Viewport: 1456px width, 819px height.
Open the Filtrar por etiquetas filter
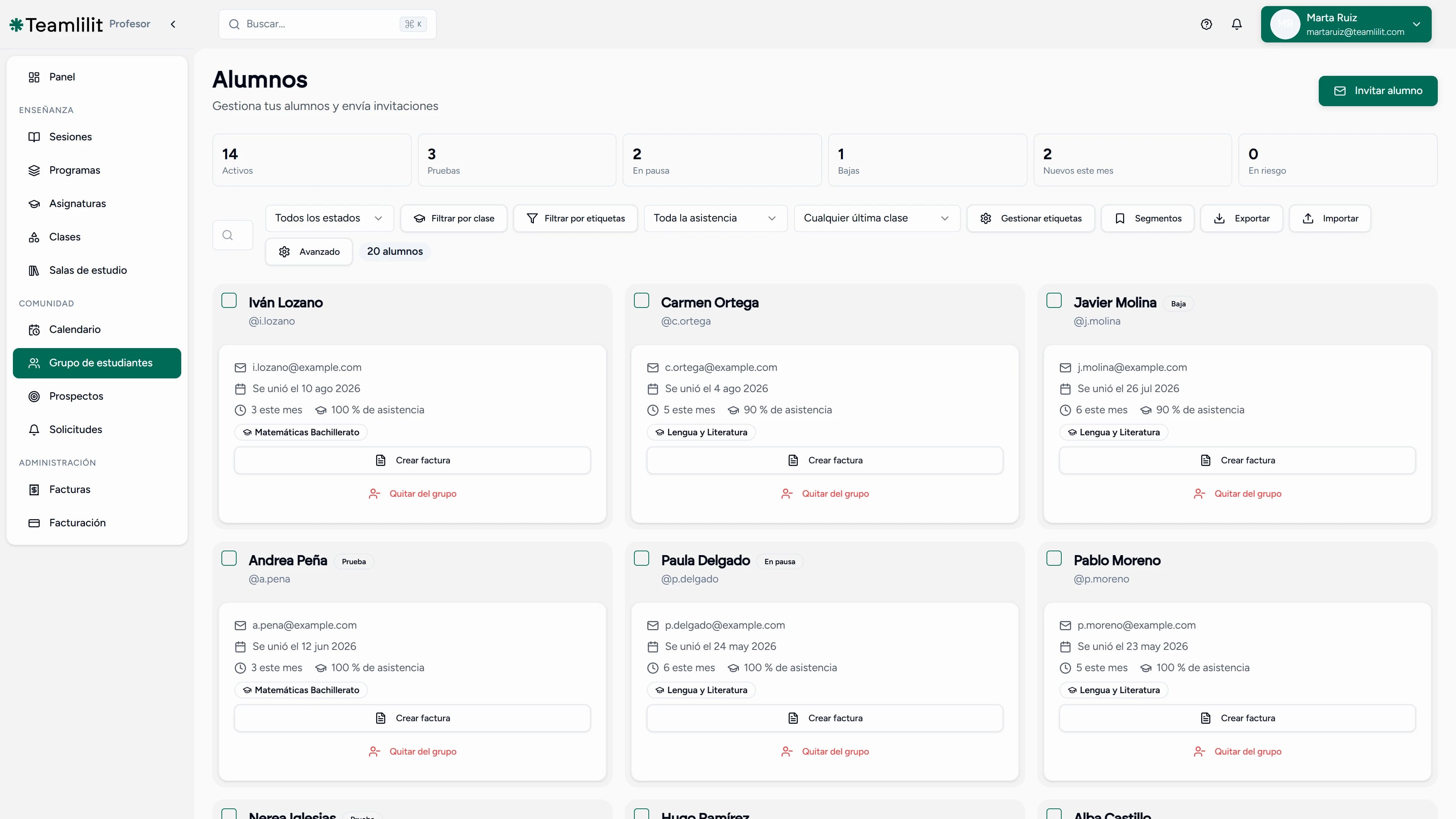pos(576,218)
